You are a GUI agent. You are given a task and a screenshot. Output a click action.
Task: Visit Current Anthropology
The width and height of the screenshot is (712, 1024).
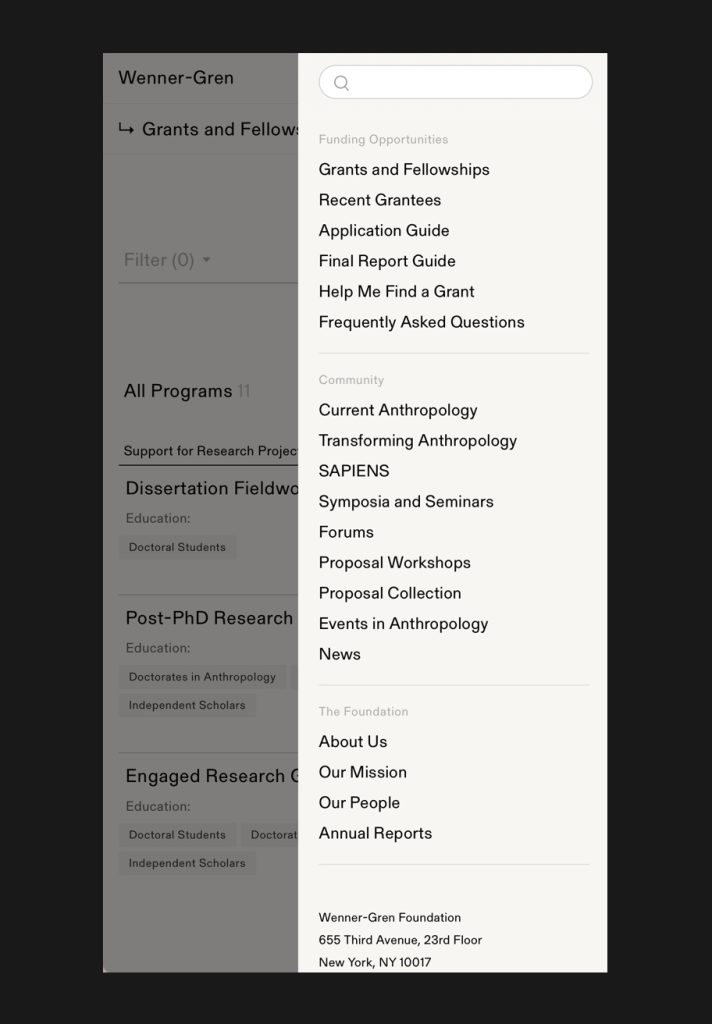[x=398, y=410]
